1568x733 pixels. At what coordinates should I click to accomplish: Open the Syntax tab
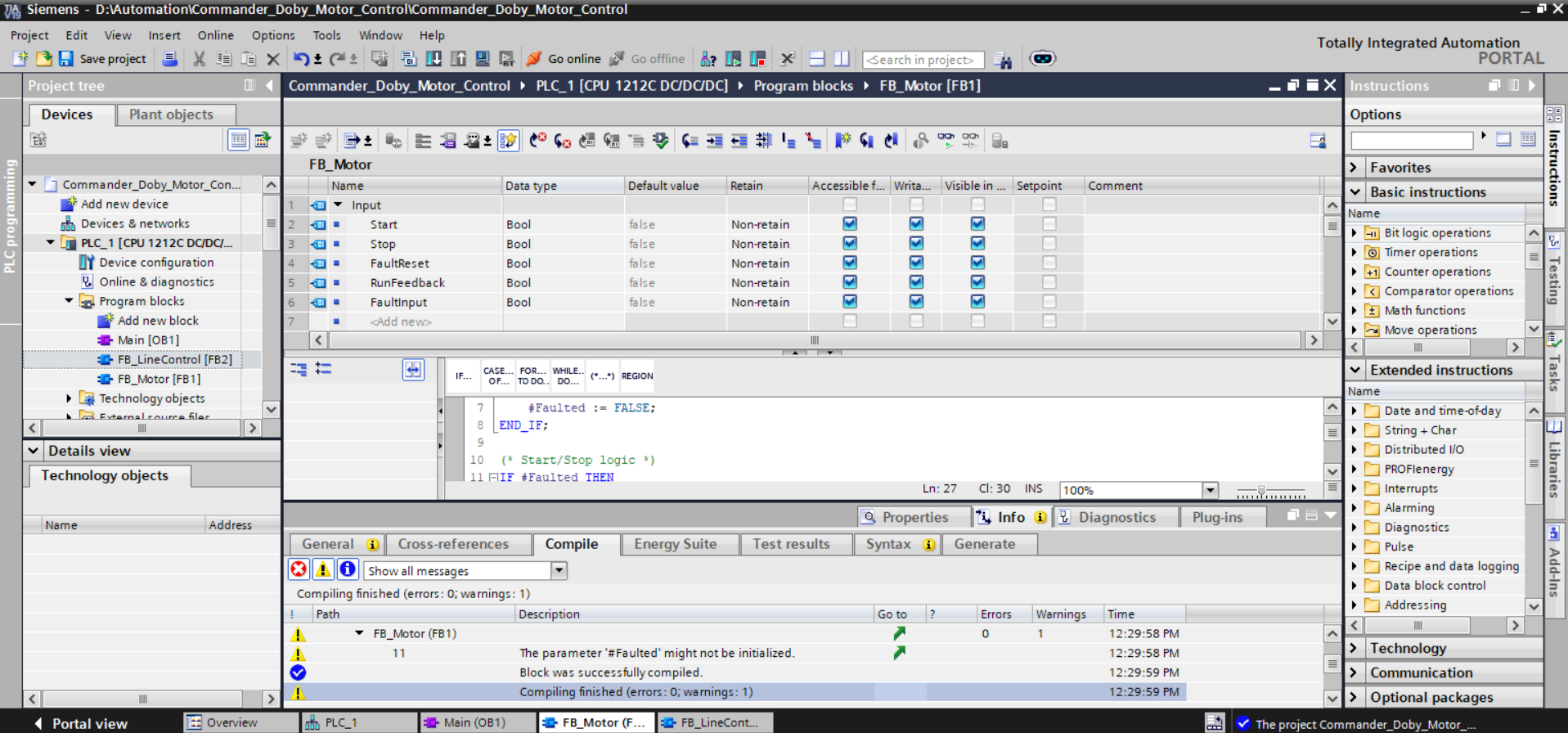click(x=896, y=544)
